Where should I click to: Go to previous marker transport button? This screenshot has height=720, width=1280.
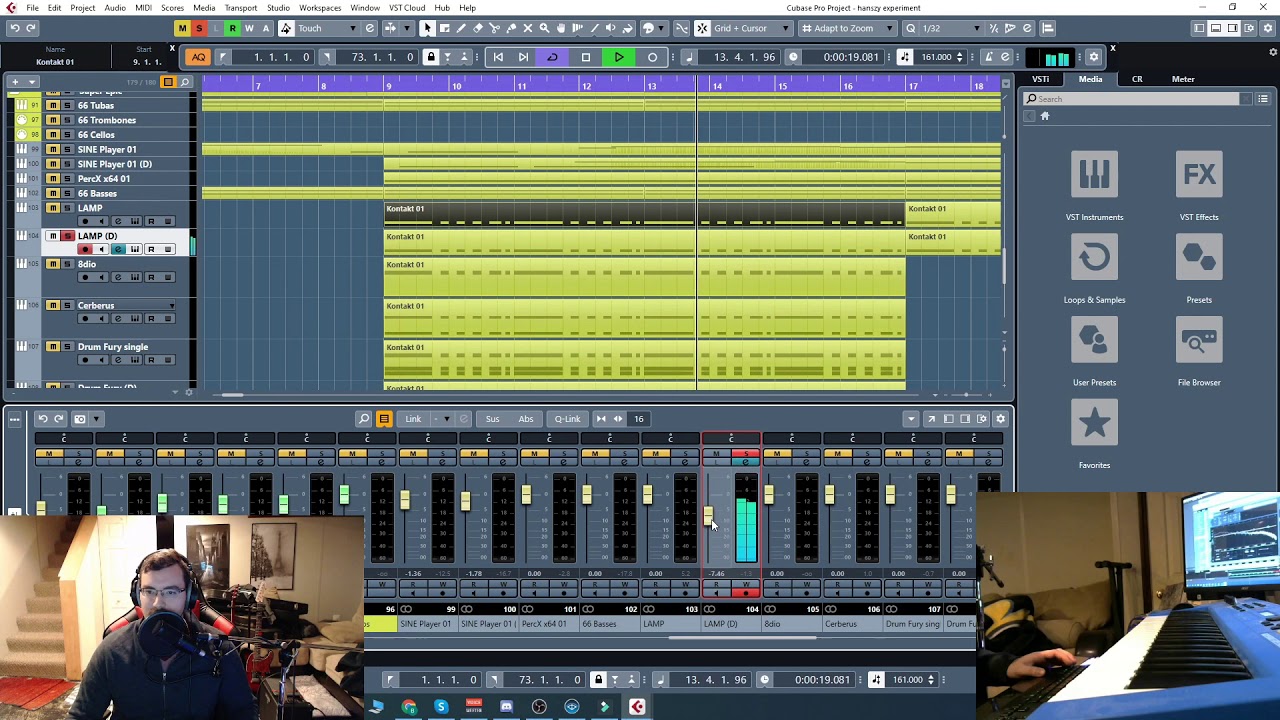point(498,57)
